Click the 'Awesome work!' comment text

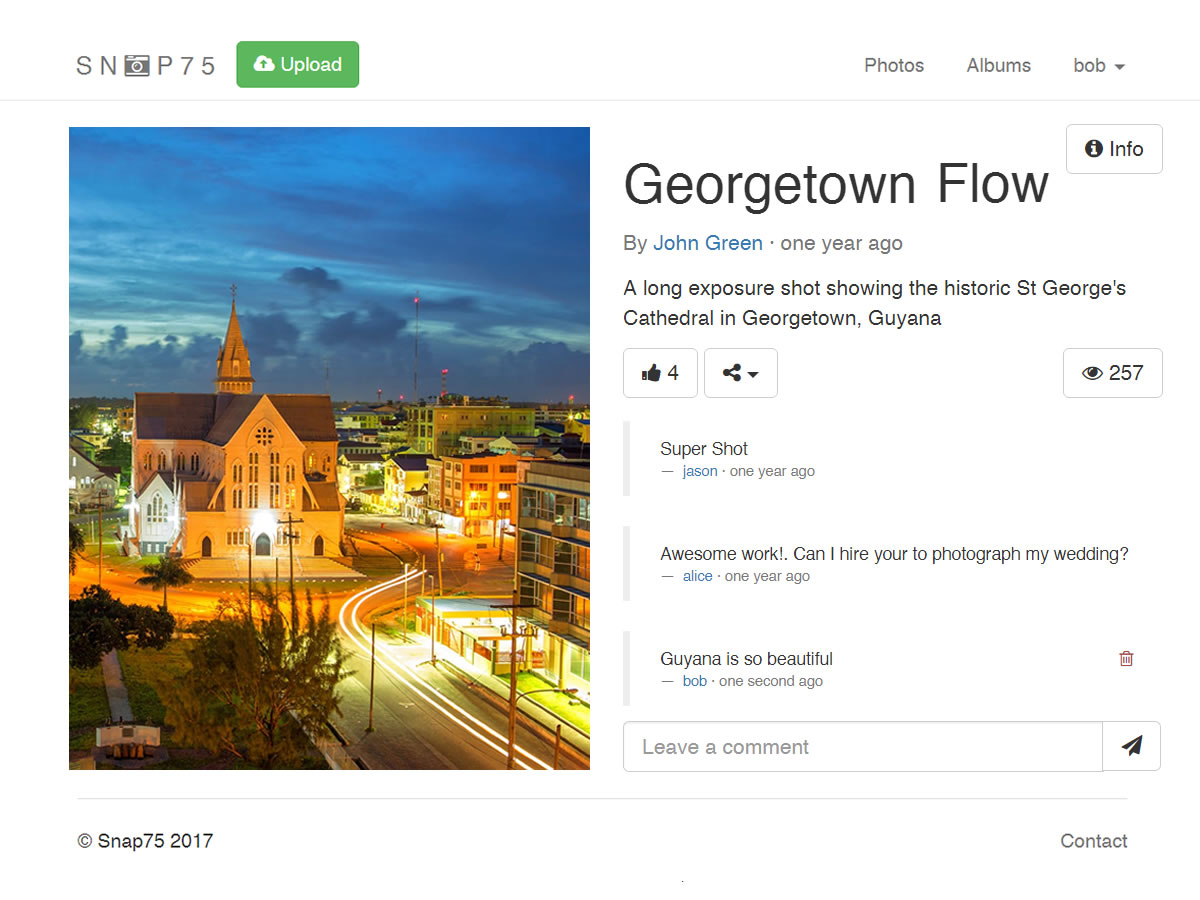[x=894, y=554]
